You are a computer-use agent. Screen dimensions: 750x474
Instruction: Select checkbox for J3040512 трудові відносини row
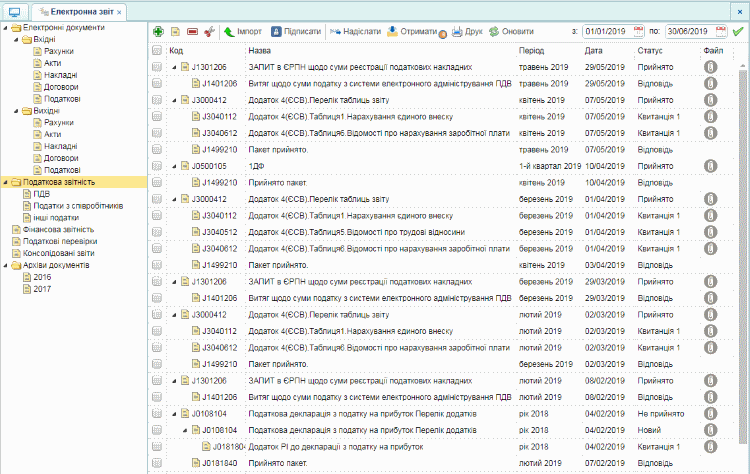pyautogui.click(x=157, y=232)
